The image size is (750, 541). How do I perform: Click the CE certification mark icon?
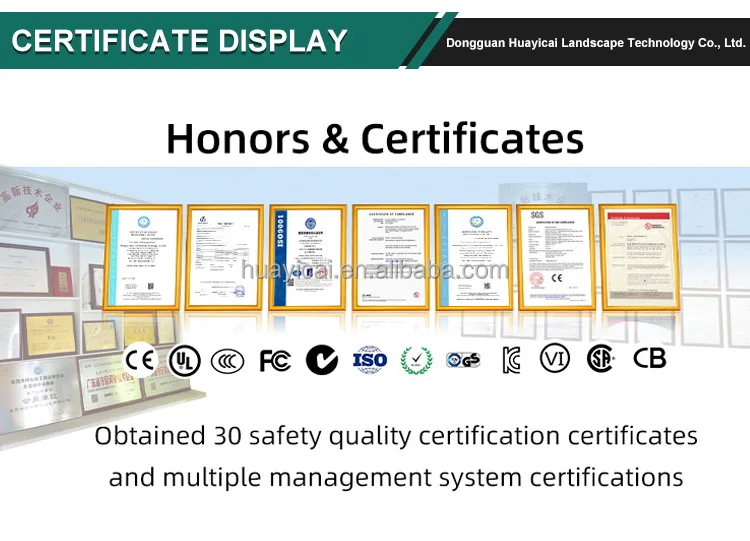click(140, 360)
